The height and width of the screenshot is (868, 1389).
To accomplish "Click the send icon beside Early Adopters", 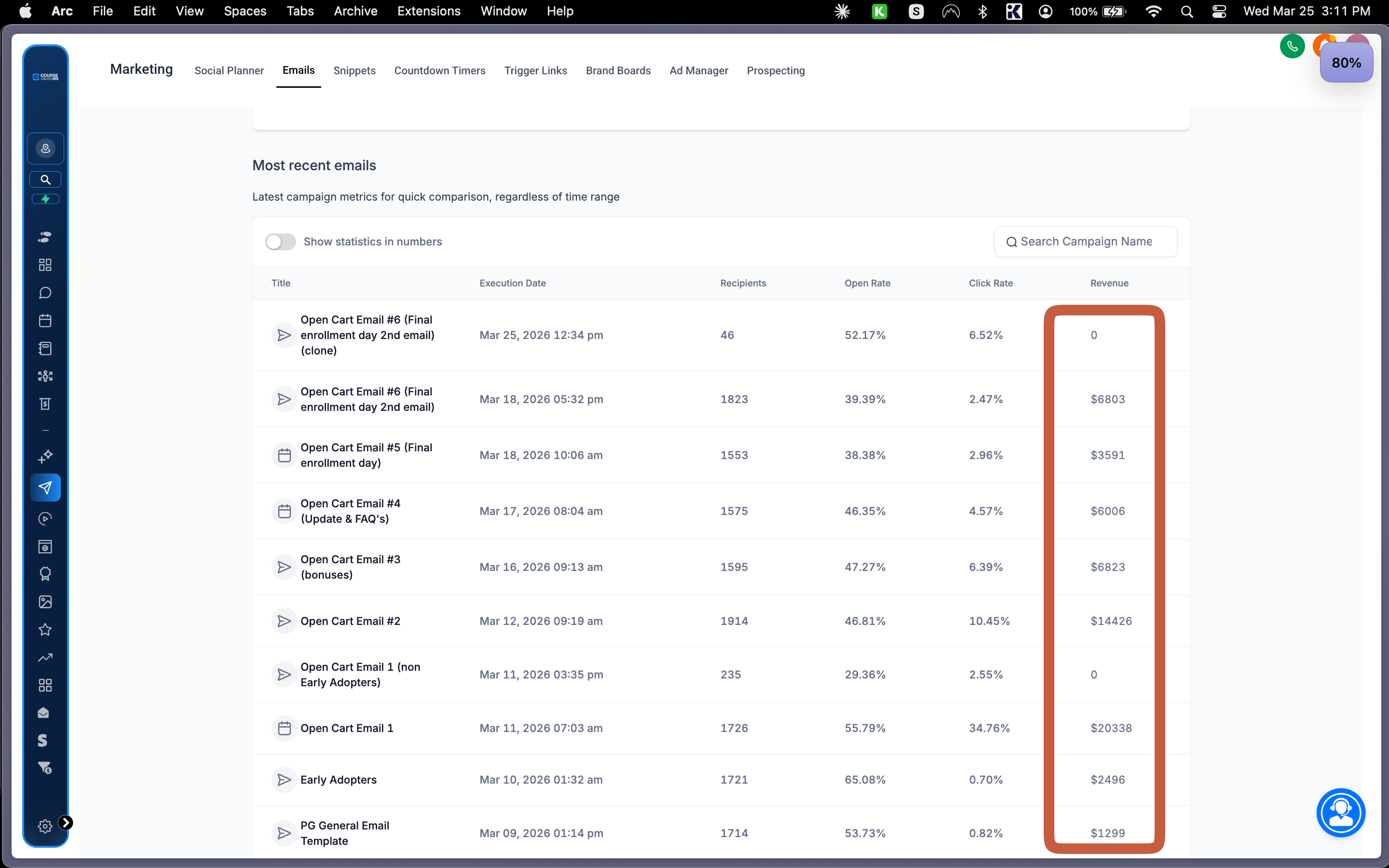I will 284,780.
